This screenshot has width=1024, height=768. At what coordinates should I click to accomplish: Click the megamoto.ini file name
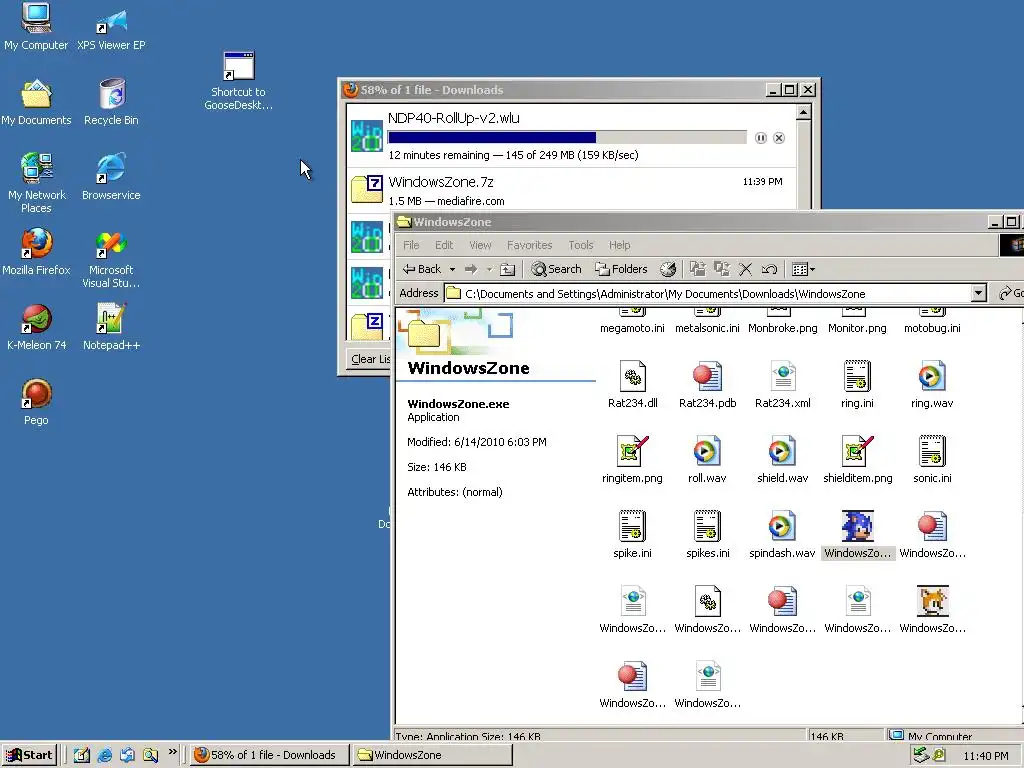point(632,328)
